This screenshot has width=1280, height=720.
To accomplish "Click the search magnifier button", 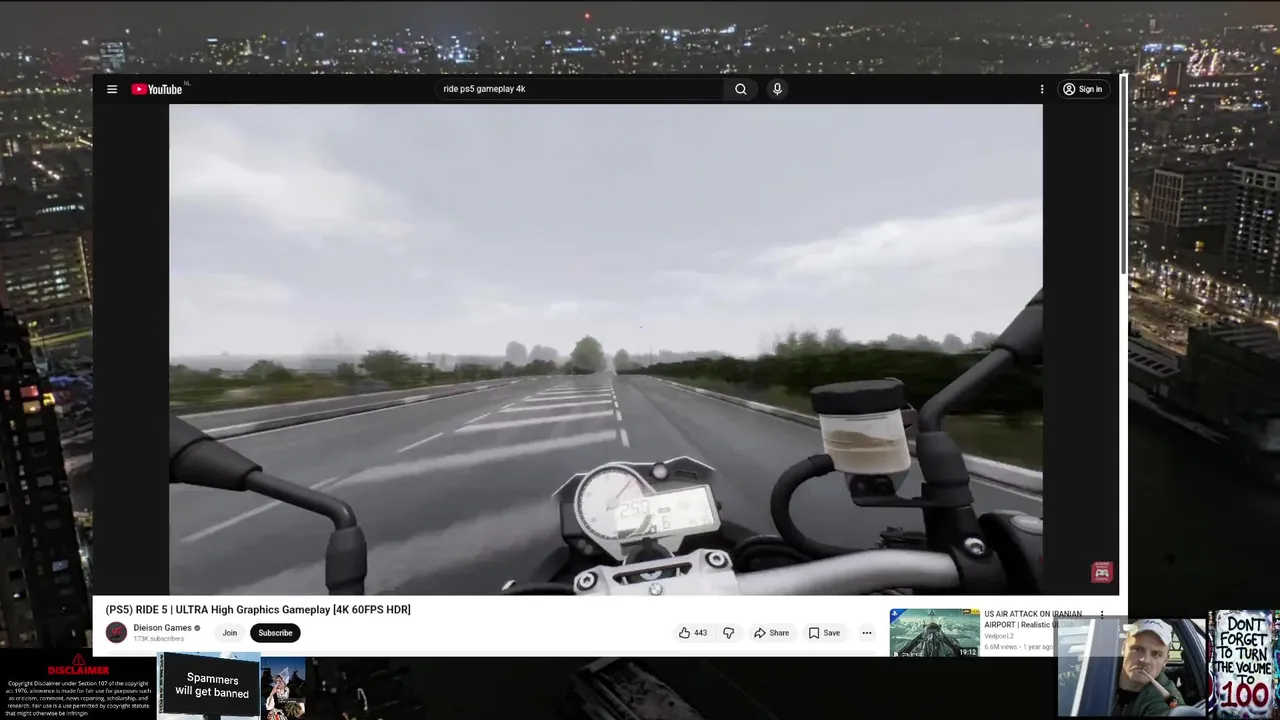I will (741, 89).
